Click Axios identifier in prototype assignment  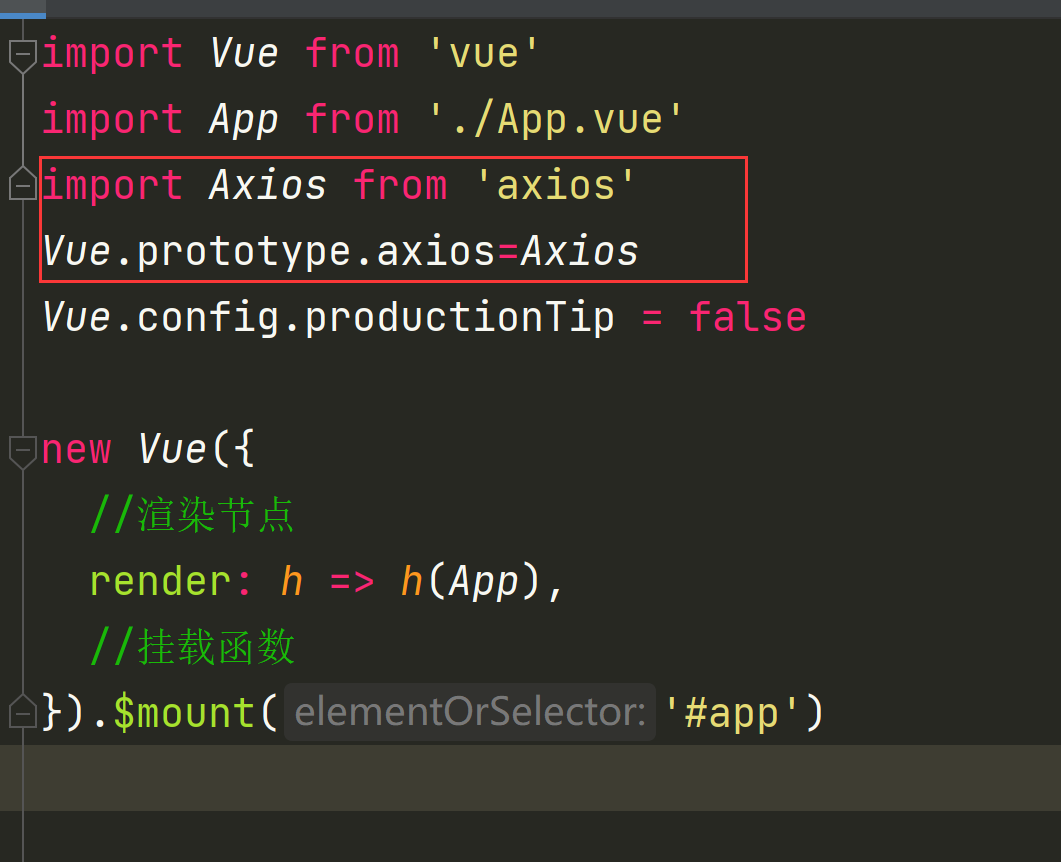[x=579, y=252]
